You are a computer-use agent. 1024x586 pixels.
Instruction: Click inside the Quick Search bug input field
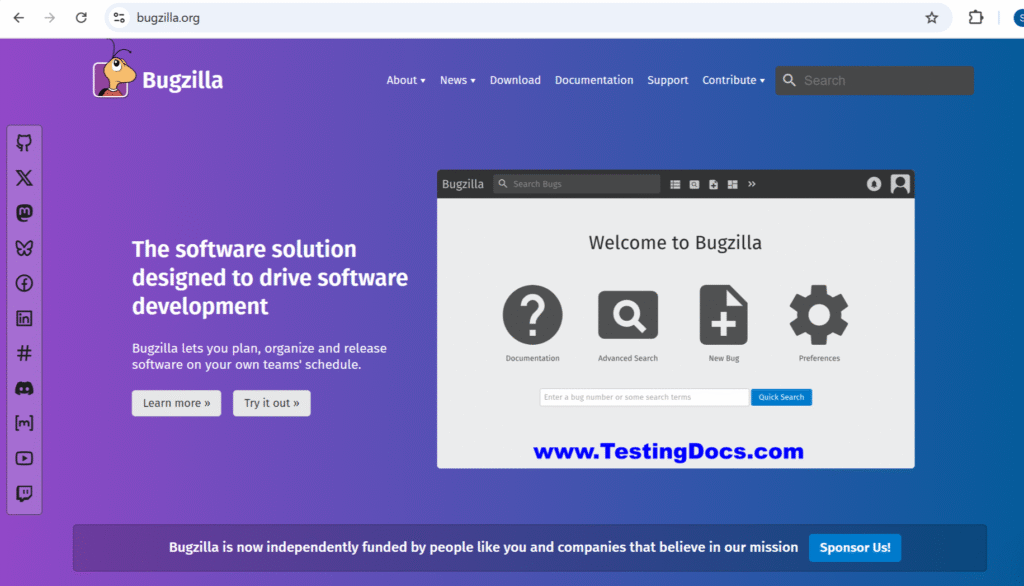pyautogui.click(x=644, y=397)
